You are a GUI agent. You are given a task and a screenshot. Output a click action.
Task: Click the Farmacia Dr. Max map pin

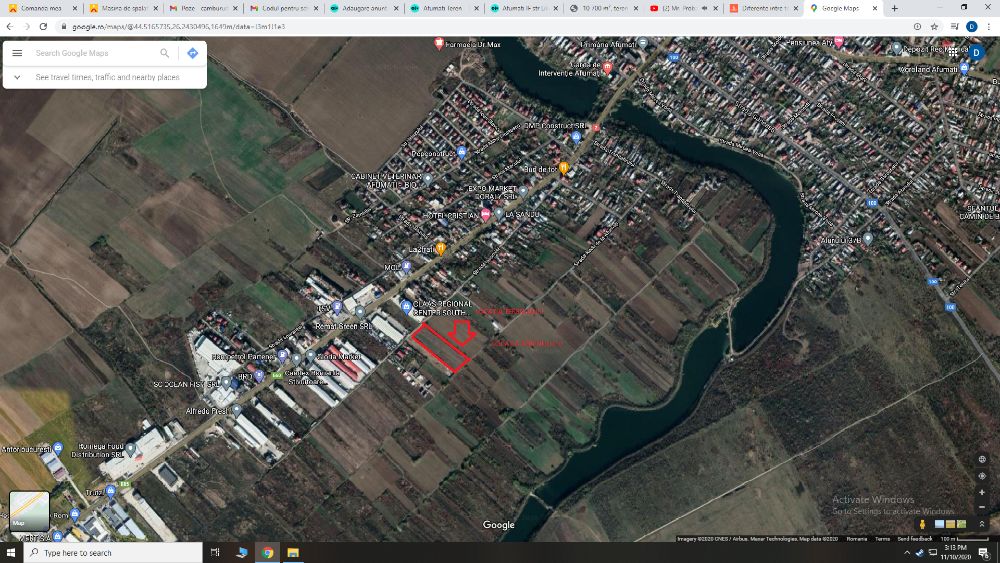point(439,43)
